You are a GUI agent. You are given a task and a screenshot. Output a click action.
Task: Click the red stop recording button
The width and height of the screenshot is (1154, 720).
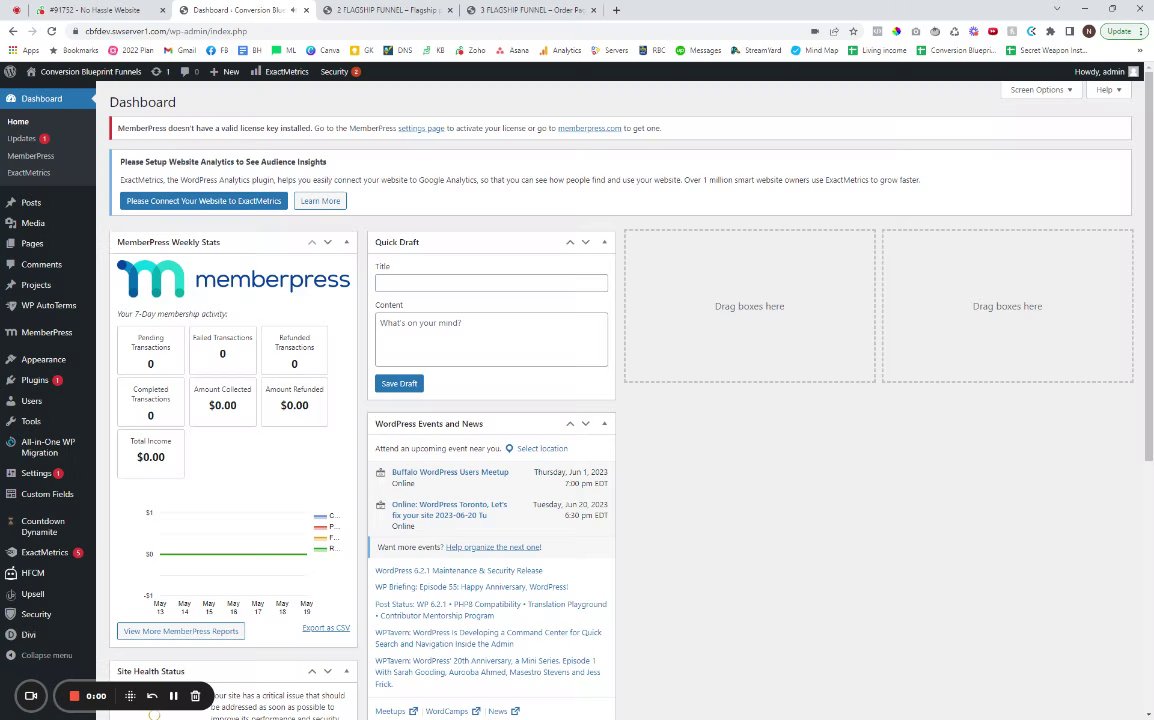pyautogui.click(x=74, y=696)
